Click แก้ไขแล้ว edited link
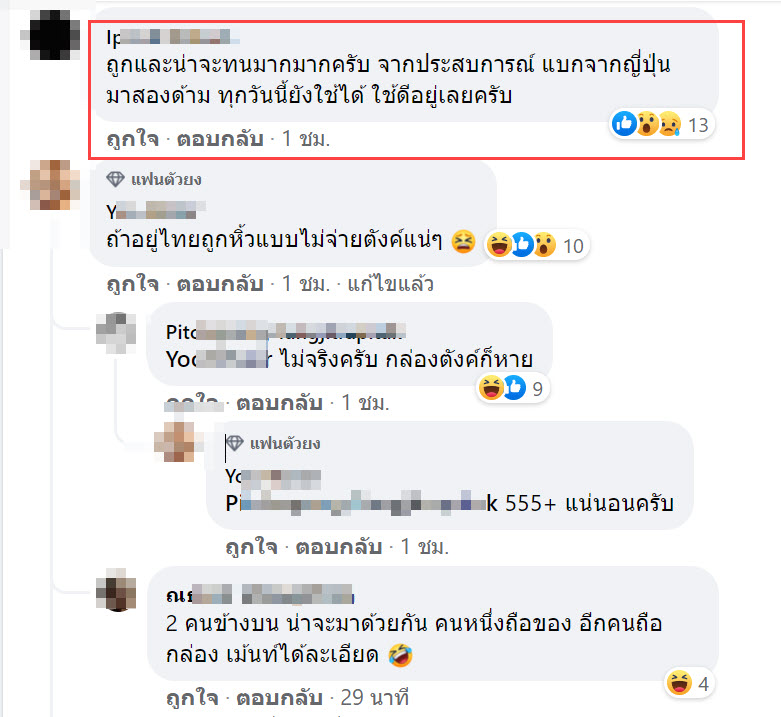The width and height of the screenshot is (781, 717). point(390,283)
